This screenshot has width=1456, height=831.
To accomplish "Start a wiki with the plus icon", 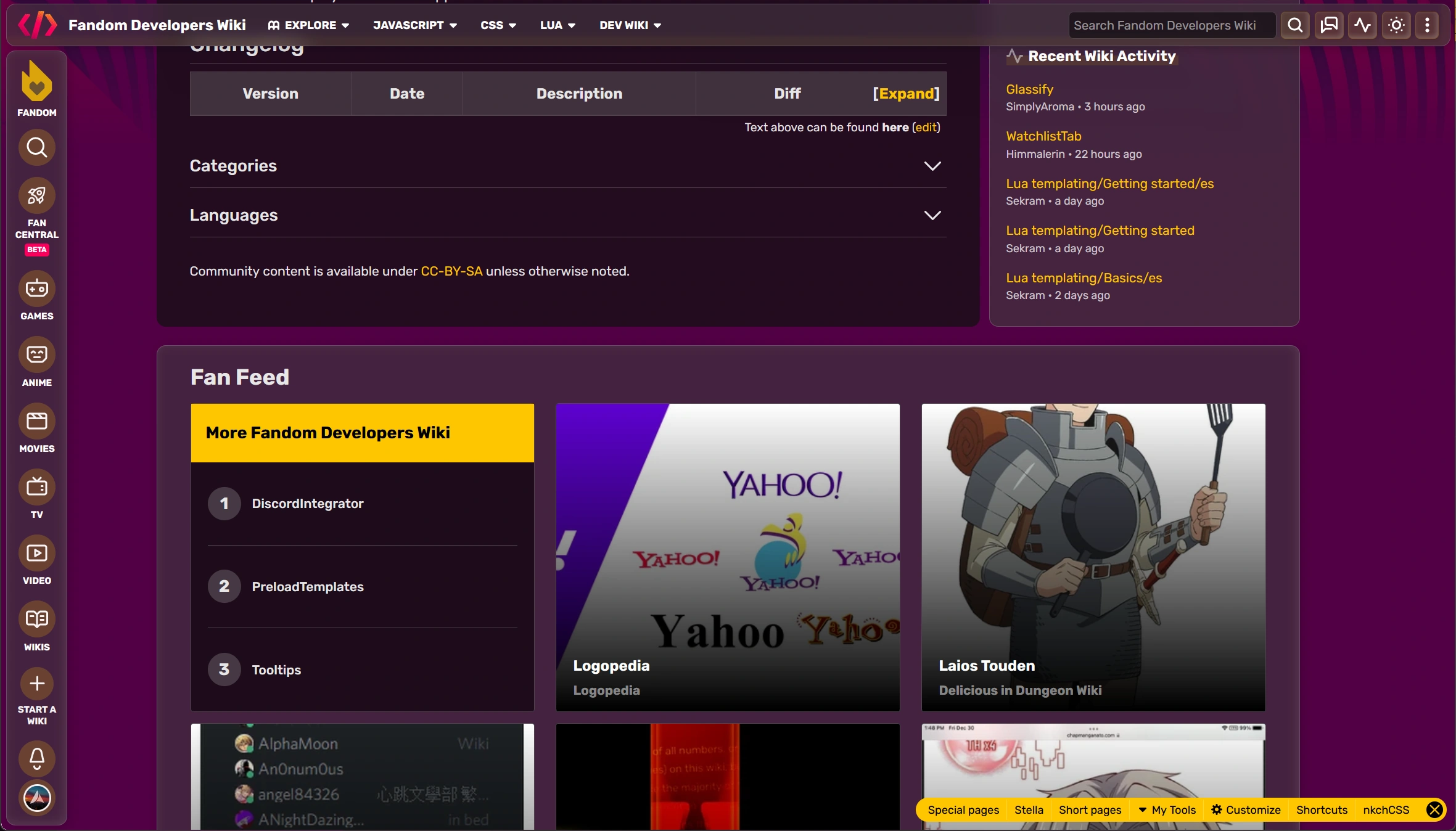I will tap(36, 684).
